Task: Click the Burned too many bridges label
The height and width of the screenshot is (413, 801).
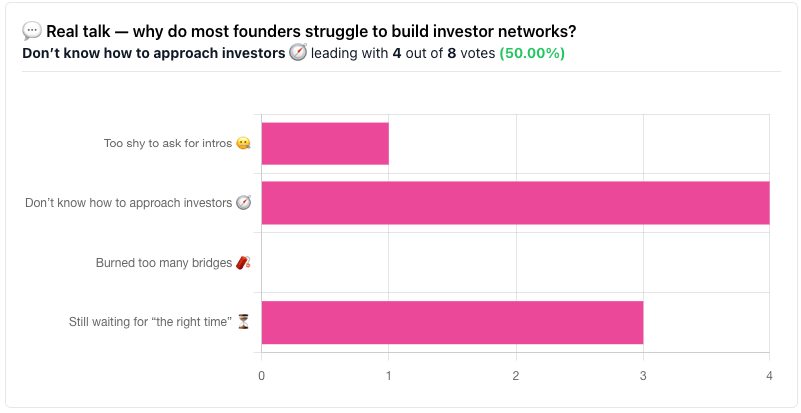Action: click(x=164, y=263)
